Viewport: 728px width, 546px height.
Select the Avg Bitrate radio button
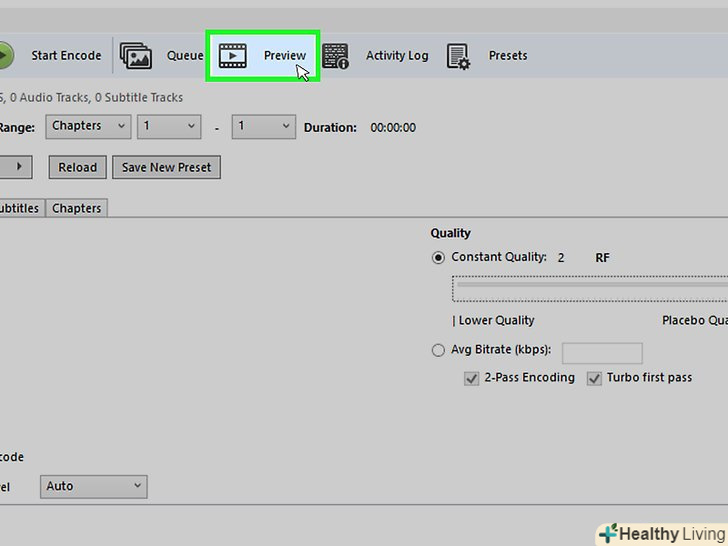coord(438,350)
